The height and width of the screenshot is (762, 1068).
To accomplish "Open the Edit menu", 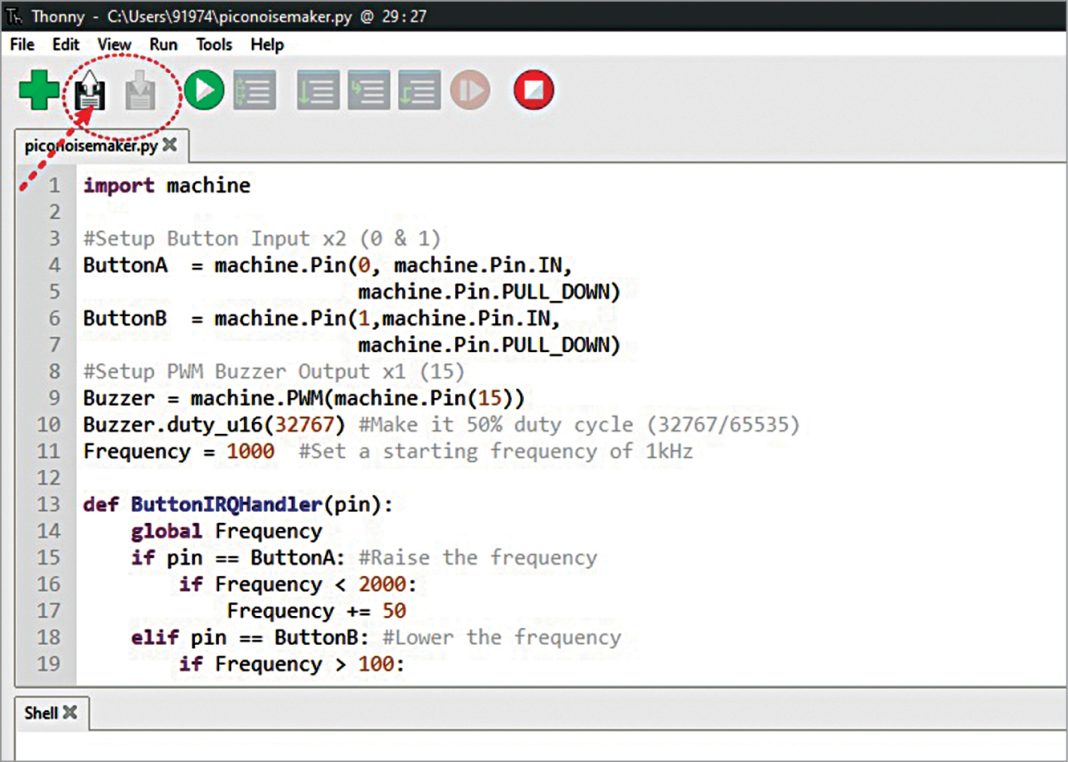I will click(x=65, y=44).
